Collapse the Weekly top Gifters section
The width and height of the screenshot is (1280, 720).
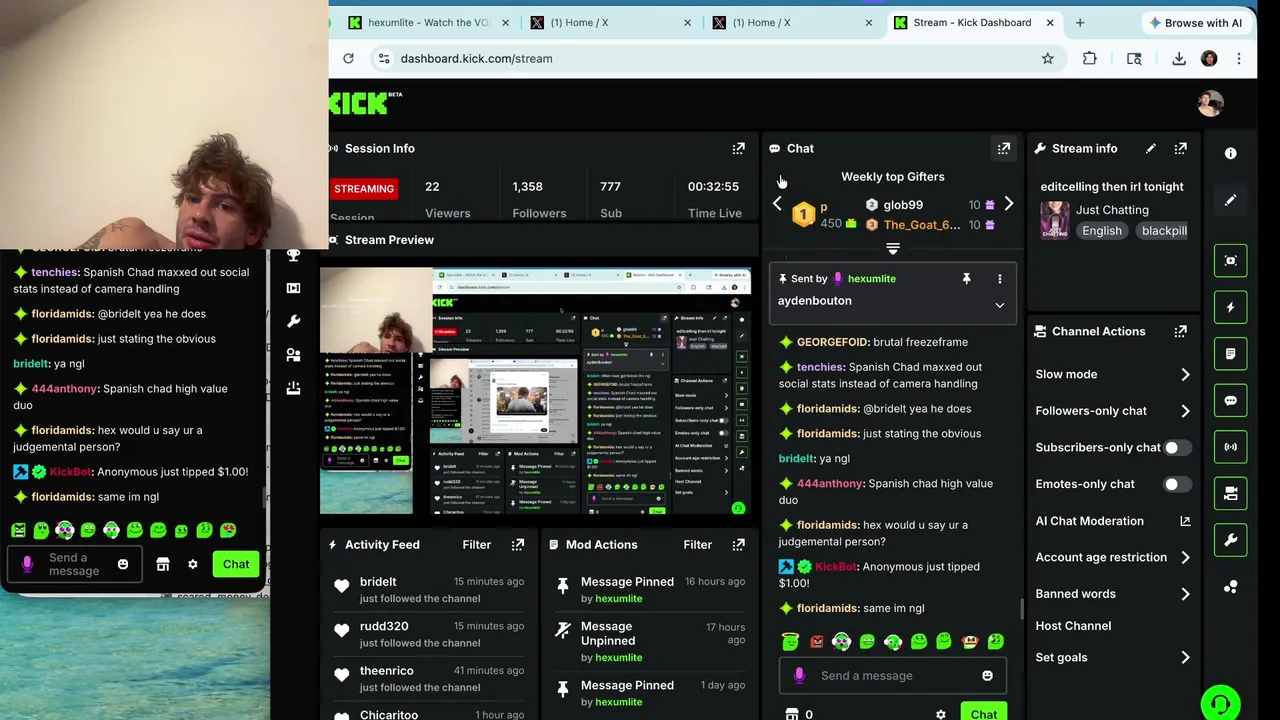coord(893,248)
